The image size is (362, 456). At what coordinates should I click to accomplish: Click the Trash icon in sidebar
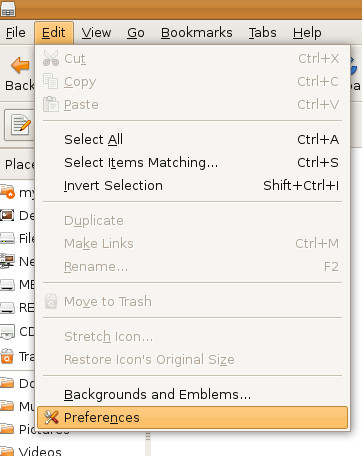(x=7, y=356)
